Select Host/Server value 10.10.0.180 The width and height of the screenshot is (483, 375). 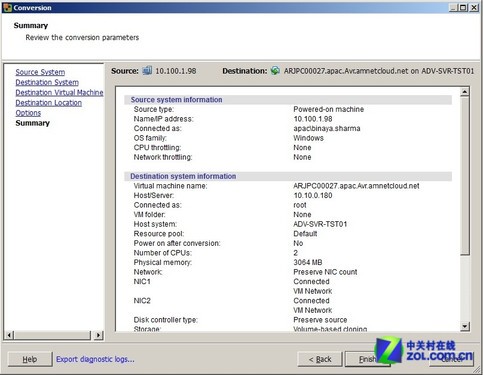(x=313, y=195)
